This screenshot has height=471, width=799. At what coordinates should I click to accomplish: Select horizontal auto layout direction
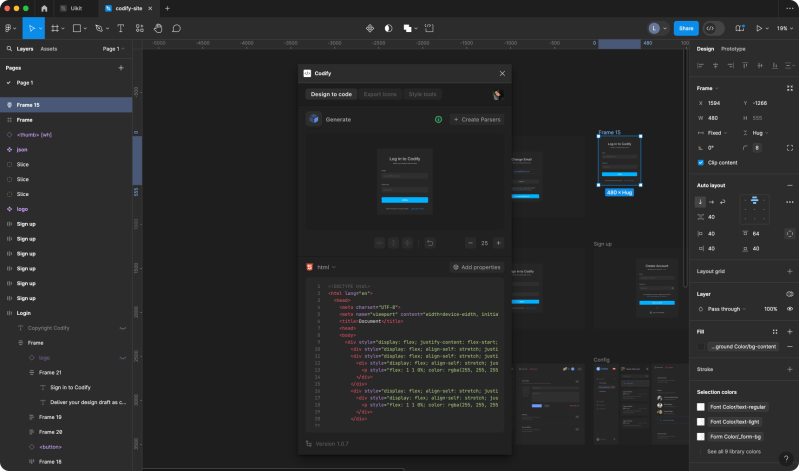711,202
